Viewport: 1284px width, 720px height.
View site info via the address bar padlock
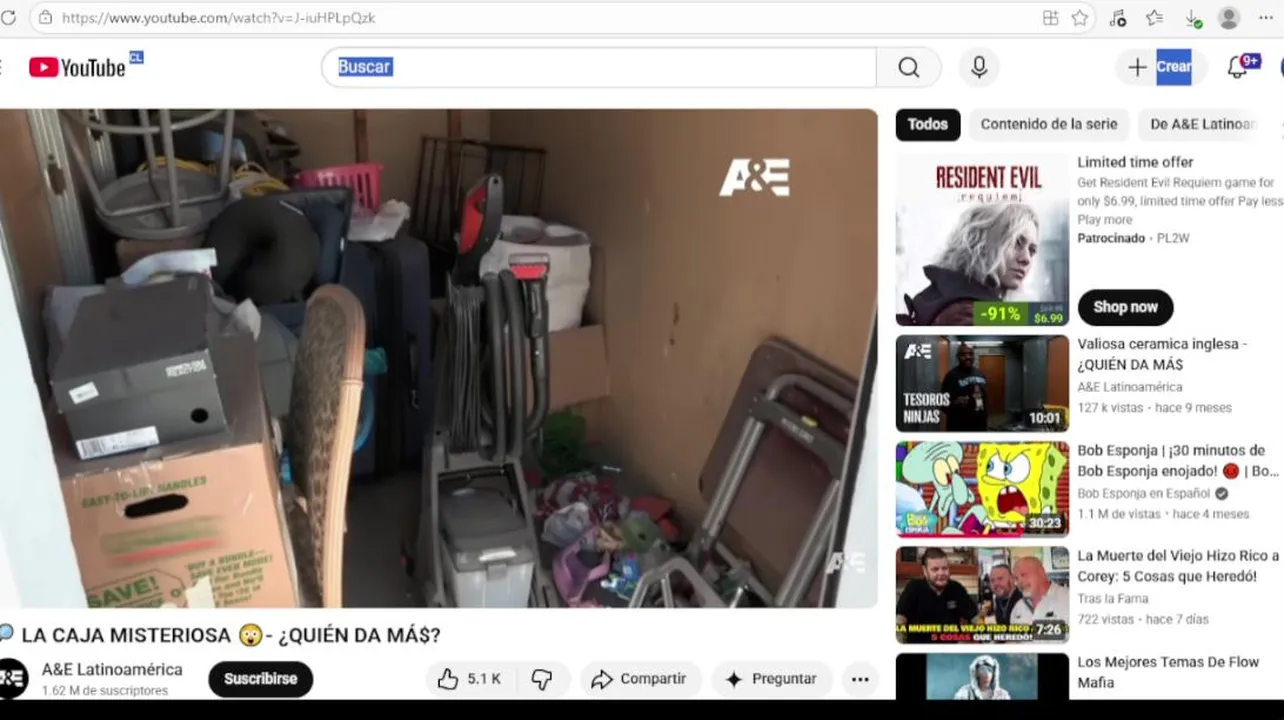45,18
